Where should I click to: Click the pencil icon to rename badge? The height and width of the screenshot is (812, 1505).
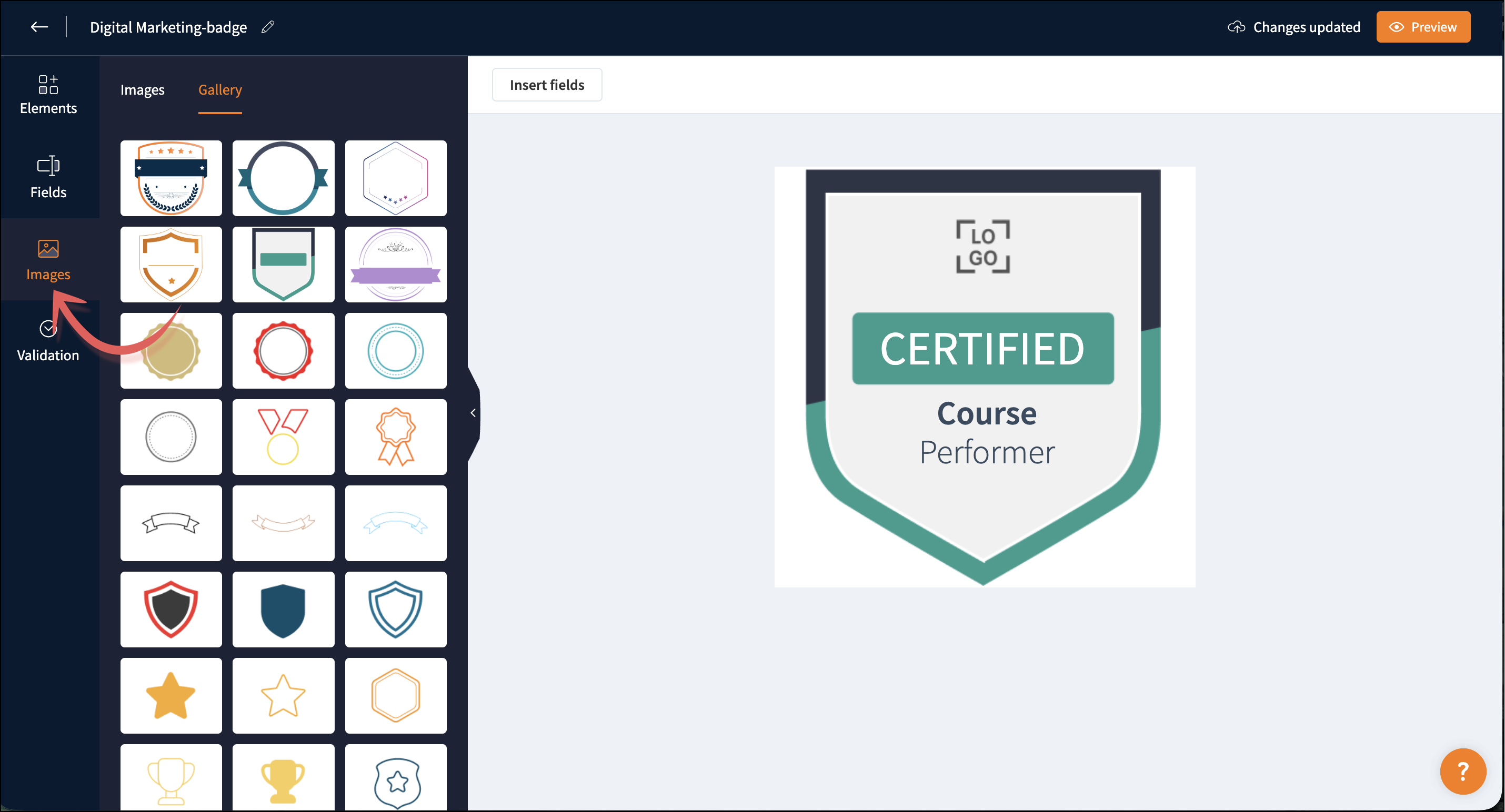pyautogui.click(x=267, y=27)
